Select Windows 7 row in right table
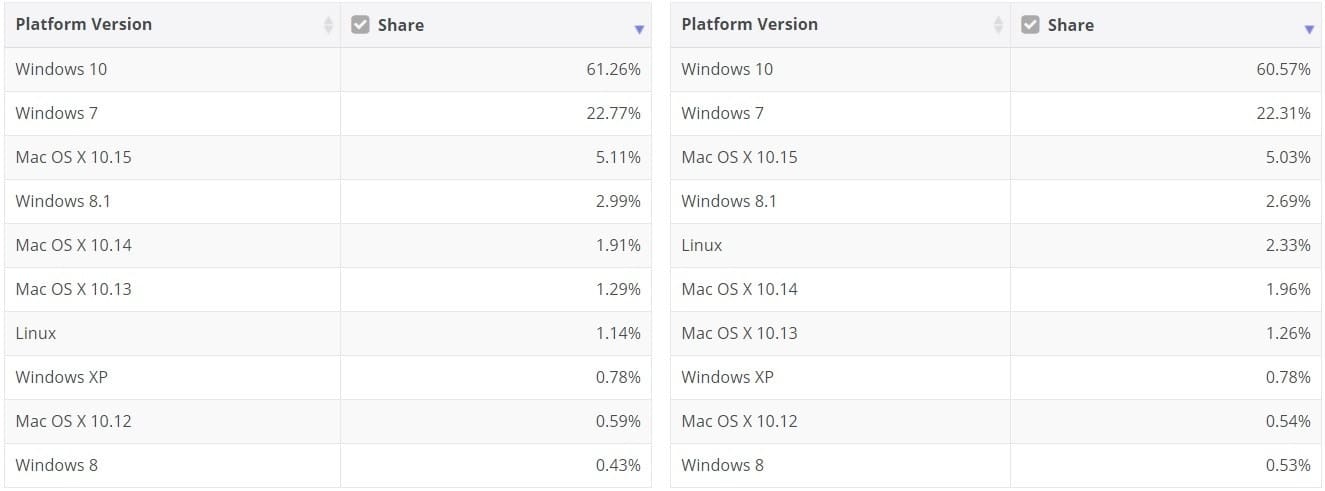Viewport: 1325px width, 491px height. click(x=722, y=113)
